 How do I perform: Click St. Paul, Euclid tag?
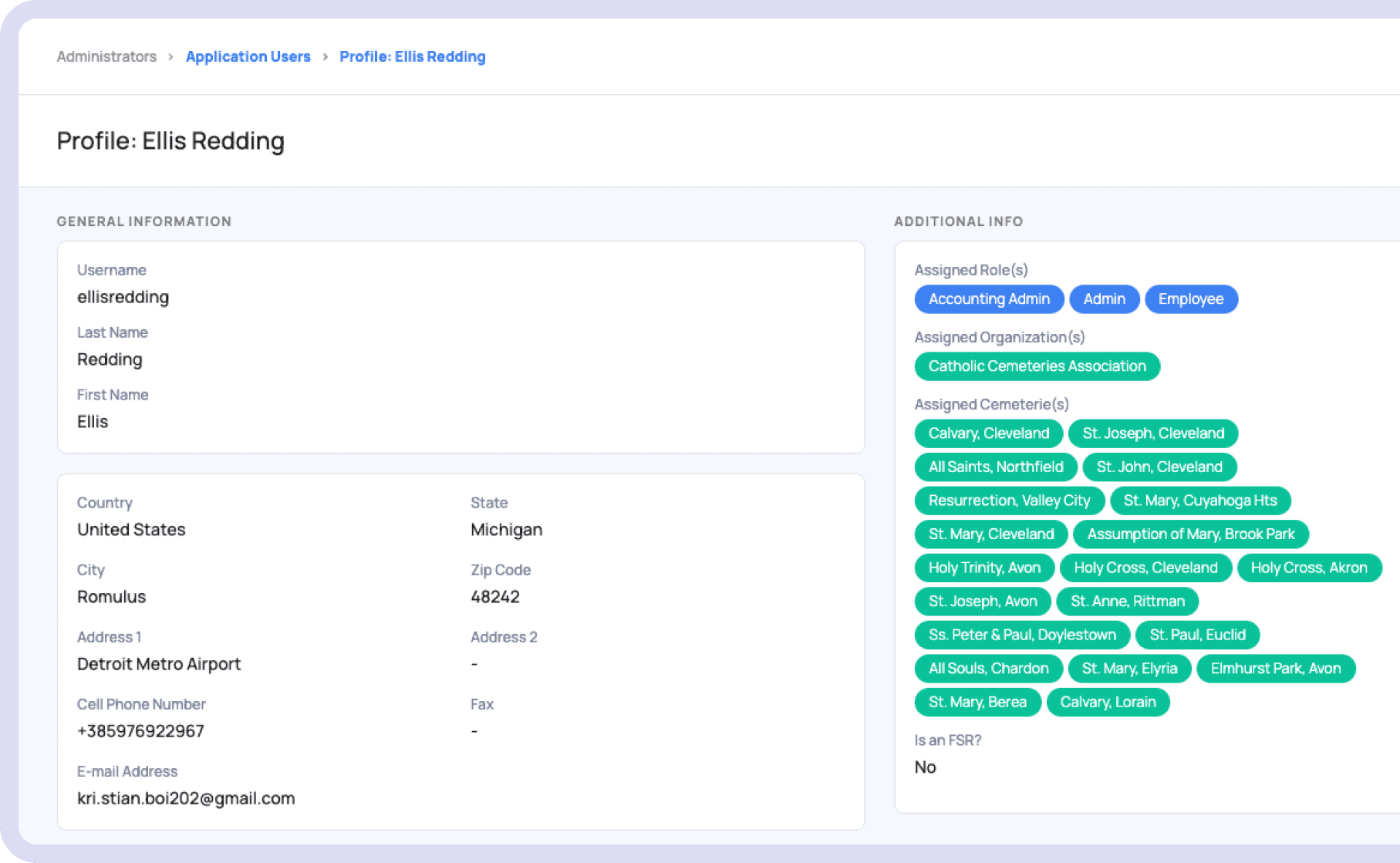pos(1197,635)
